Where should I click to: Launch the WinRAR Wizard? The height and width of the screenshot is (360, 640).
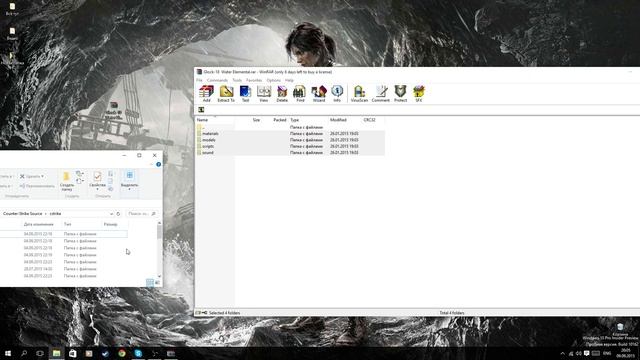[x=319, y=93]
